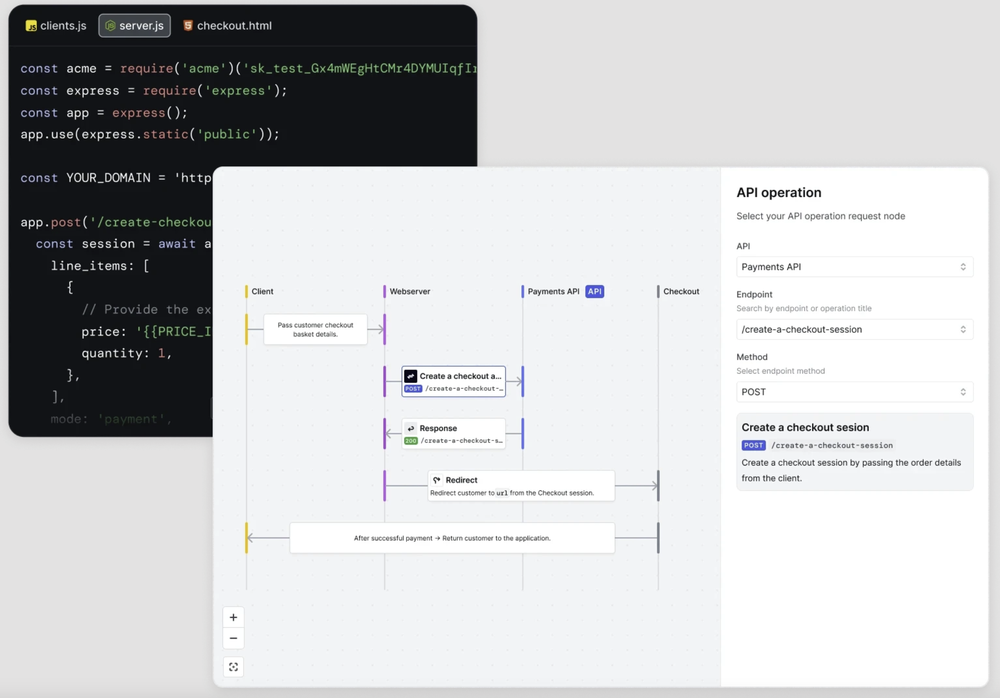Open the Method dropdown showing POST

(x=855, y=392)
